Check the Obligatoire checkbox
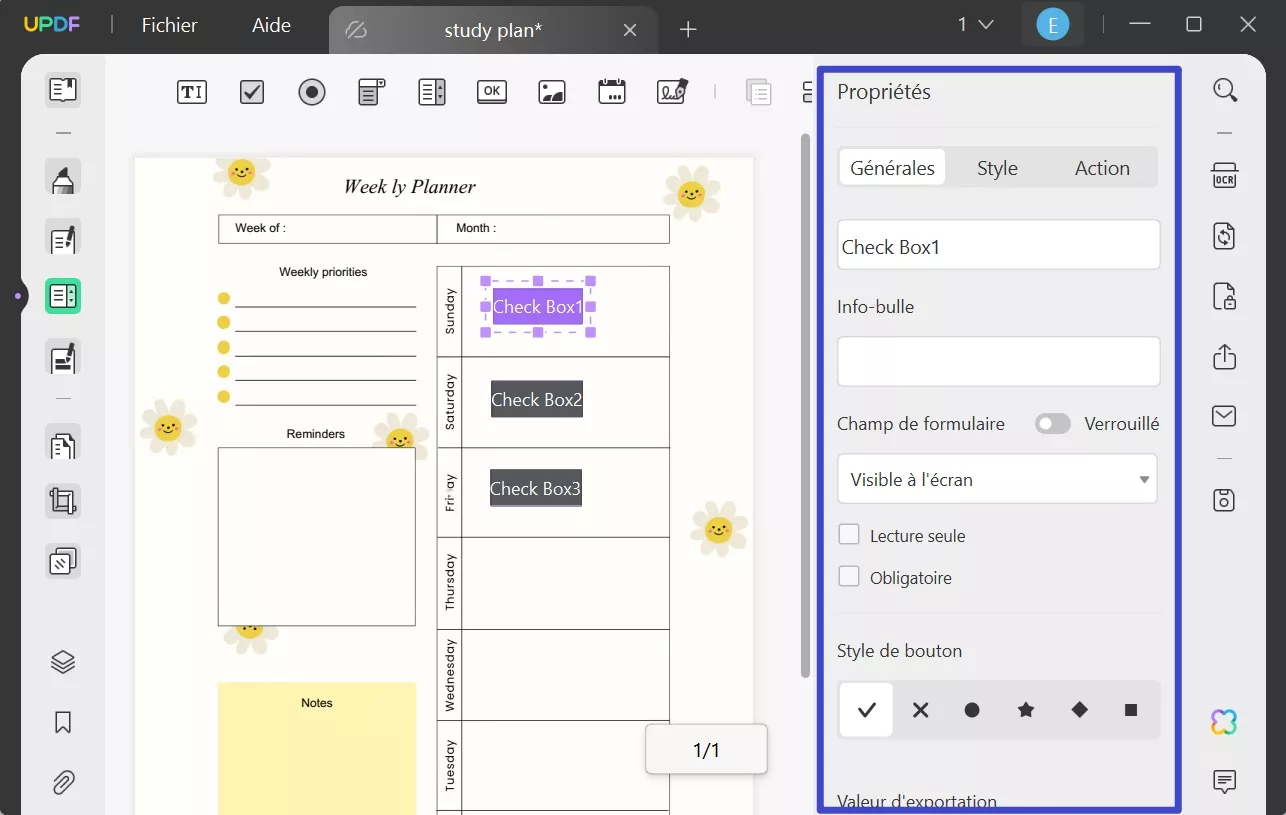Image resolution: width=1286 pixels, height=815 pixels. click(x=849, y=577)
